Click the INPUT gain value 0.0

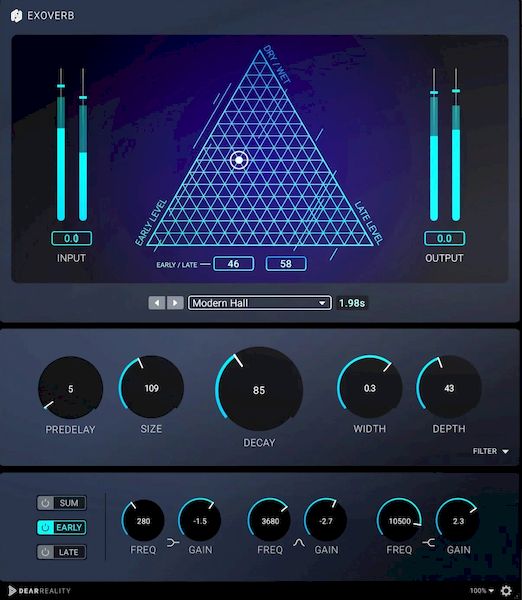pyautogui.click(x=71, y=238)
